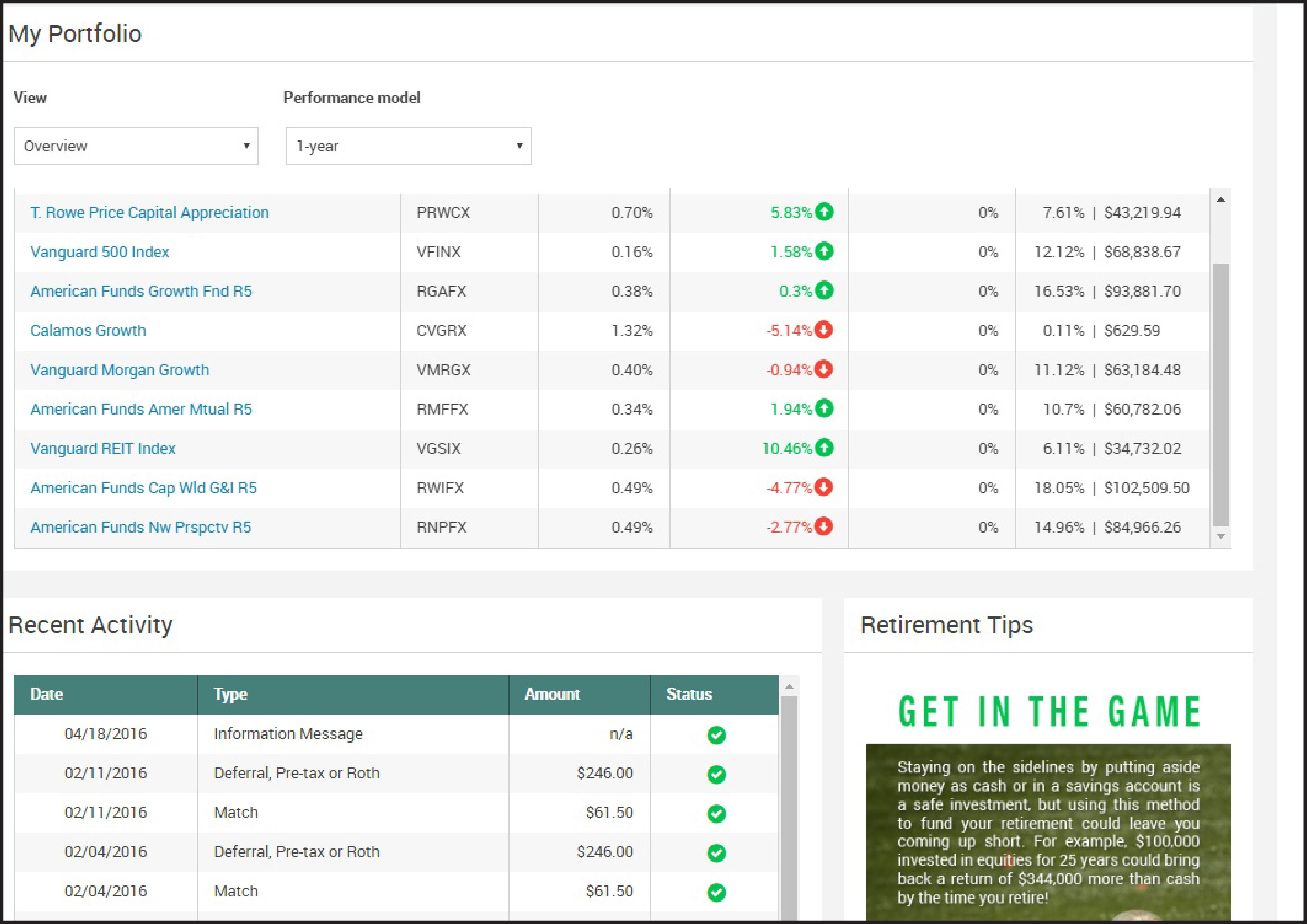Screen dimensions: 1307x924
Task: Click the $629.59 balance value
Action: 1132,330
